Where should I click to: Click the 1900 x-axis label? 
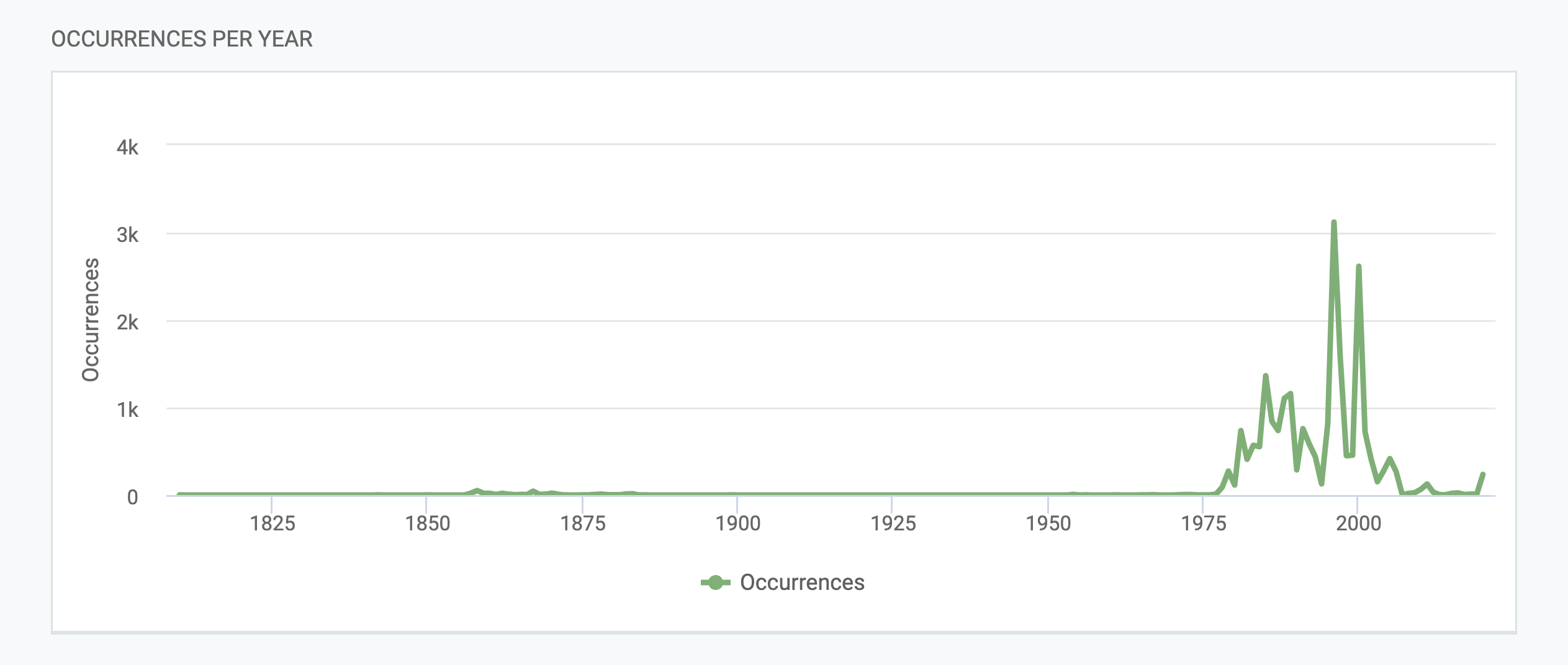click(737, 524)
